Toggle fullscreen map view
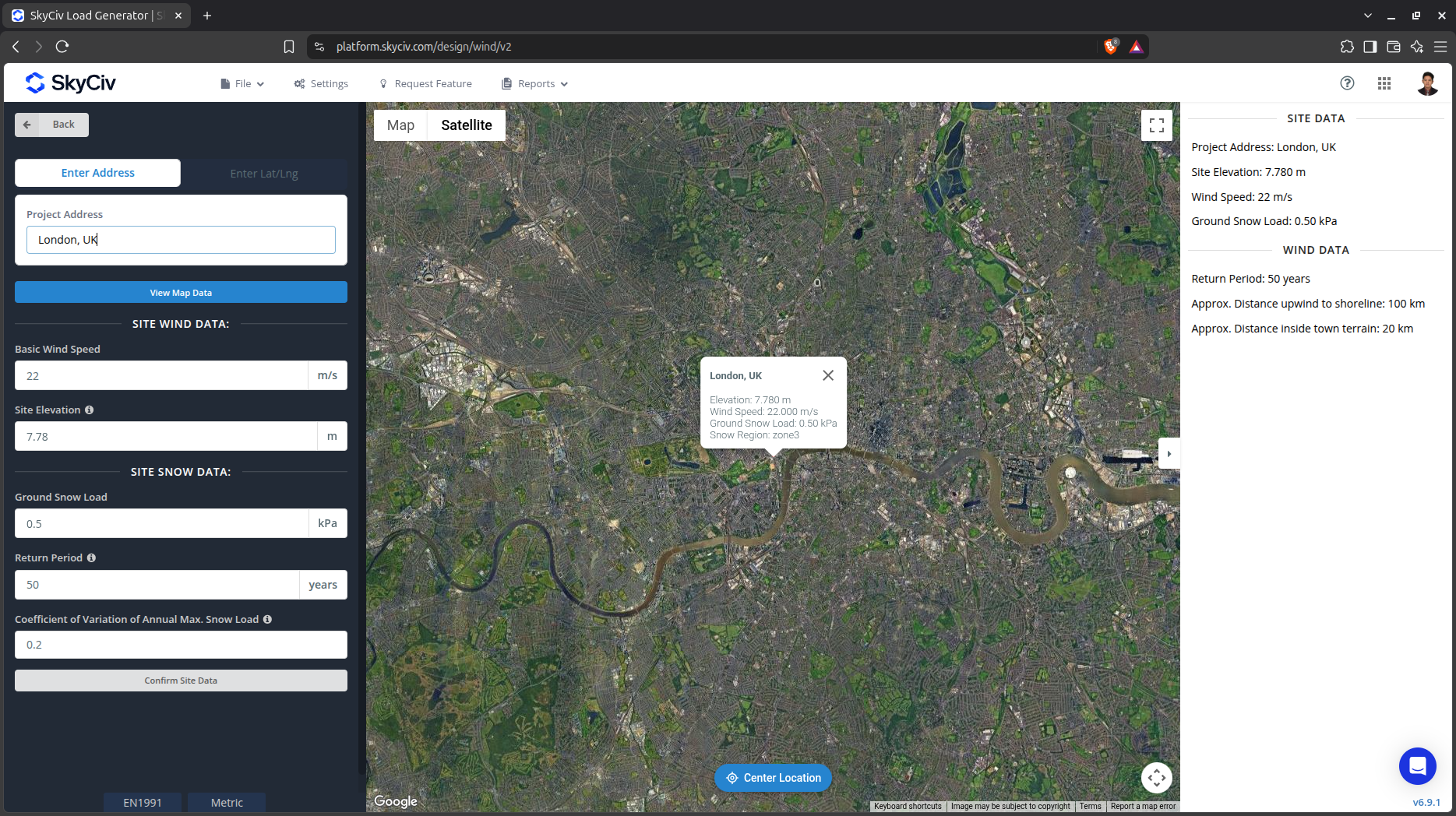The width and height of the screenshot is (1456, 816). coord(1157,125)
